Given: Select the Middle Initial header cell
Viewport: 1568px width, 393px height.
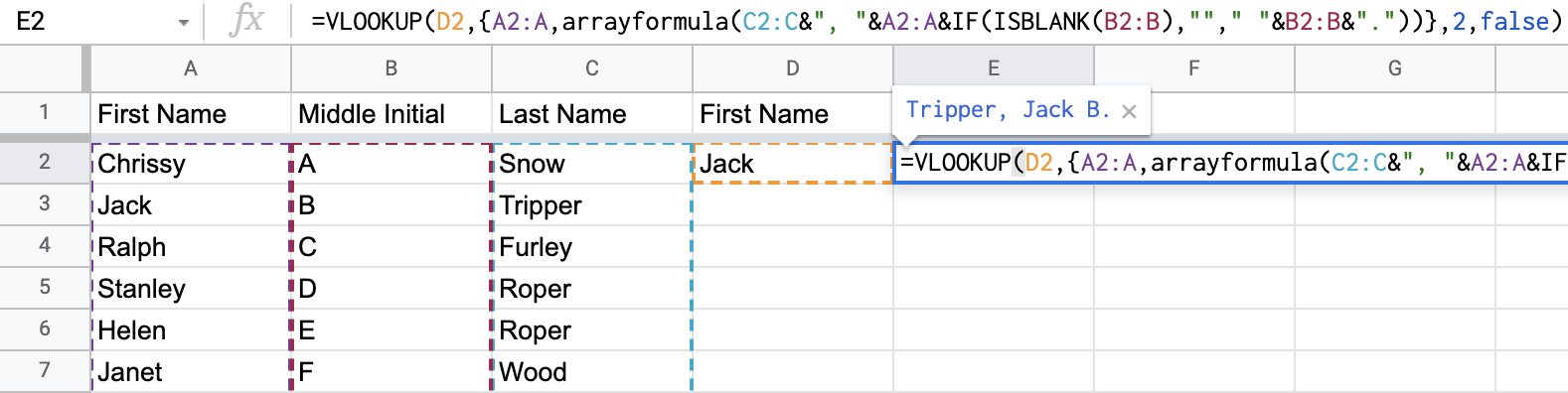Looking at the screenshot, I should (392, 113).
